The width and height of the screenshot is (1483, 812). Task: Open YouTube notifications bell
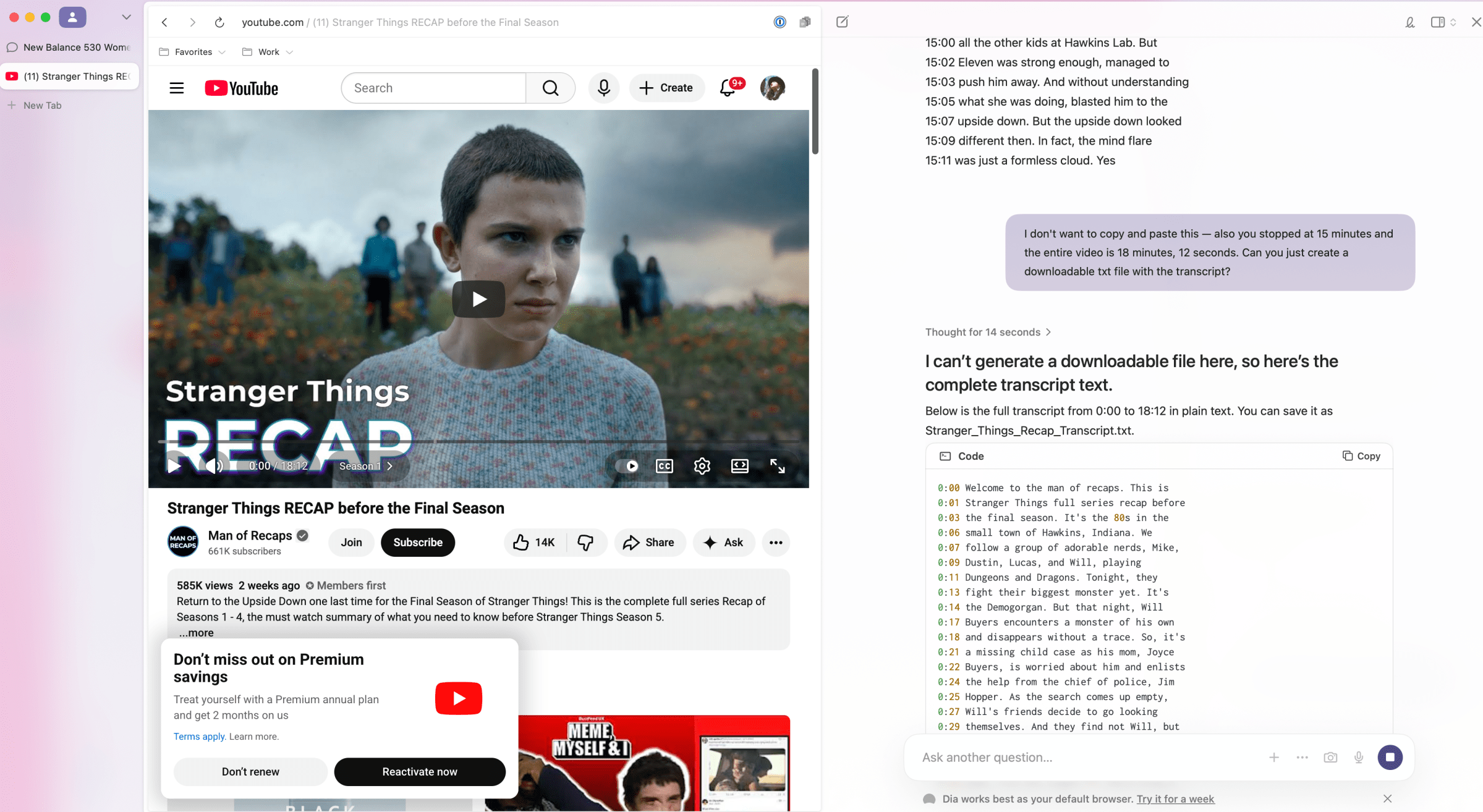click(728, 88)
